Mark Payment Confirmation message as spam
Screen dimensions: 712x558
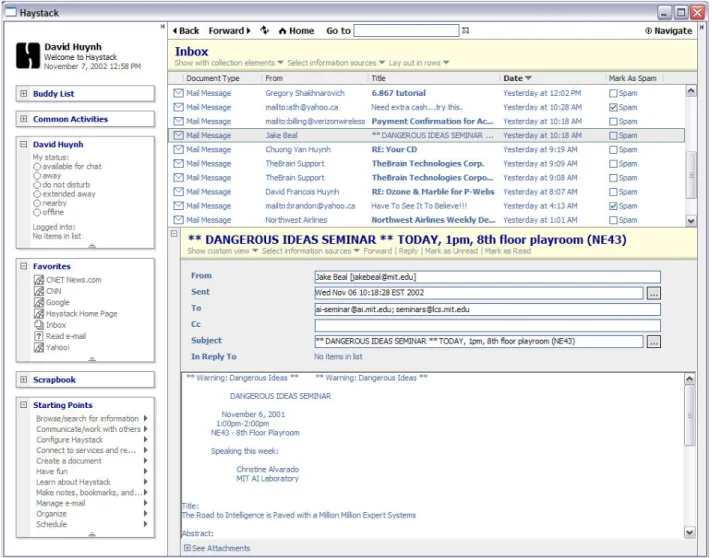click(x=613, y=122)
